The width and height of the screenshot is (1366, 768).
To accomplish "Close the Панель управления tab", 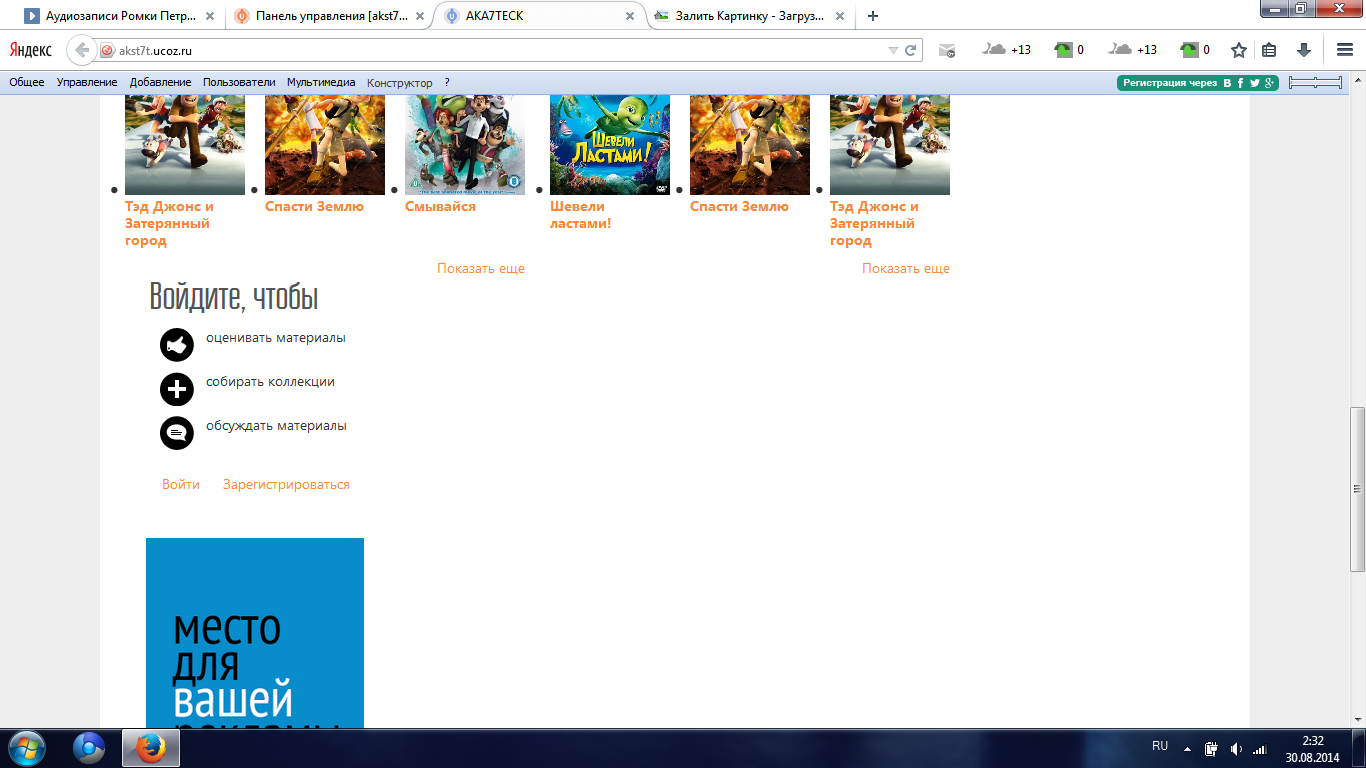I will click(x=420, y=16).
